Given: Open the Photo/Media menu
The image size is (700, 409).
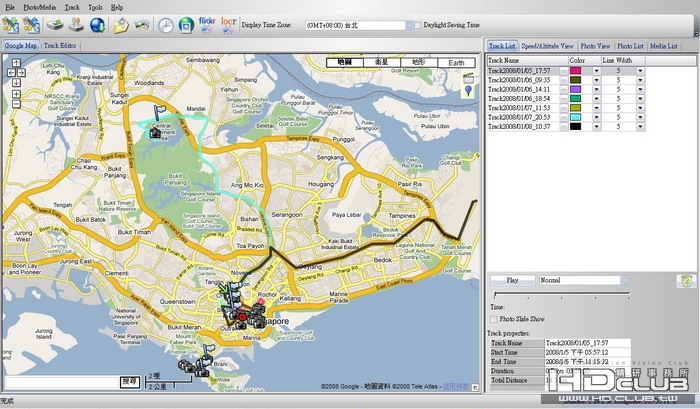Looking at the screenshot, I should (39, 6).
